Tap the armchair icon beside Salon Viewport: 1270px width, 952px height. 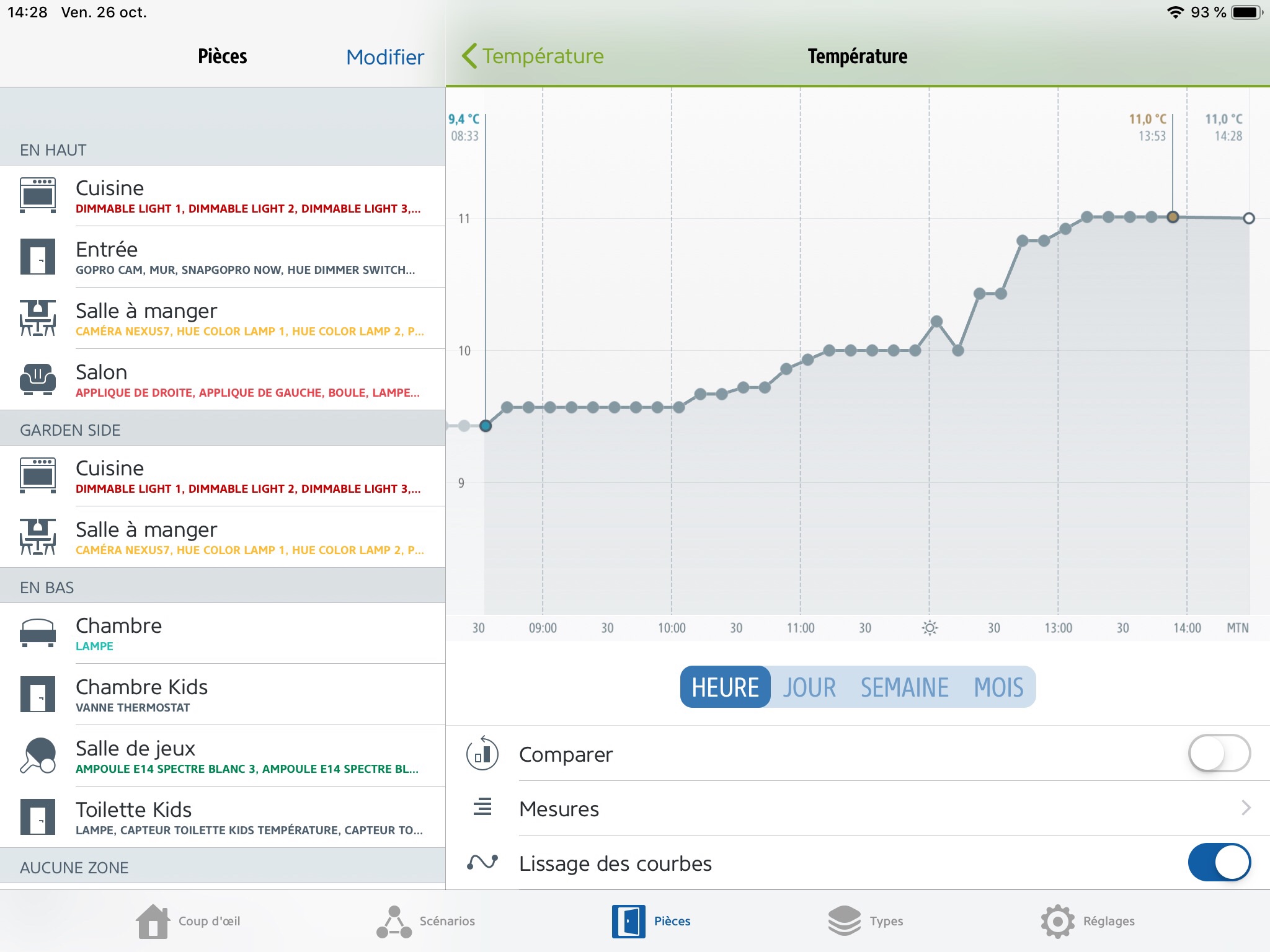[38, 379]
